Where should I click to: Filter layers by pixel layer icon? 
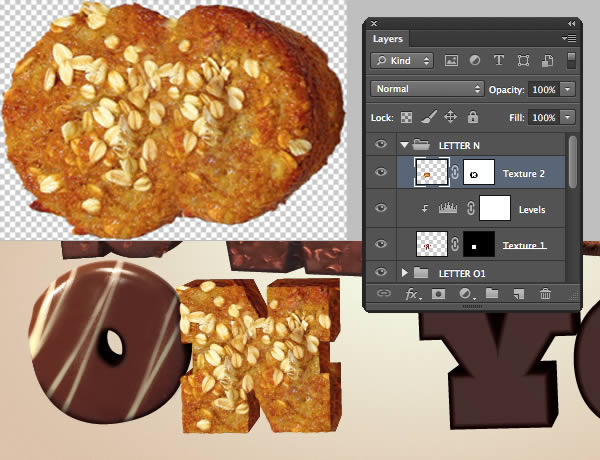(451, 60)
